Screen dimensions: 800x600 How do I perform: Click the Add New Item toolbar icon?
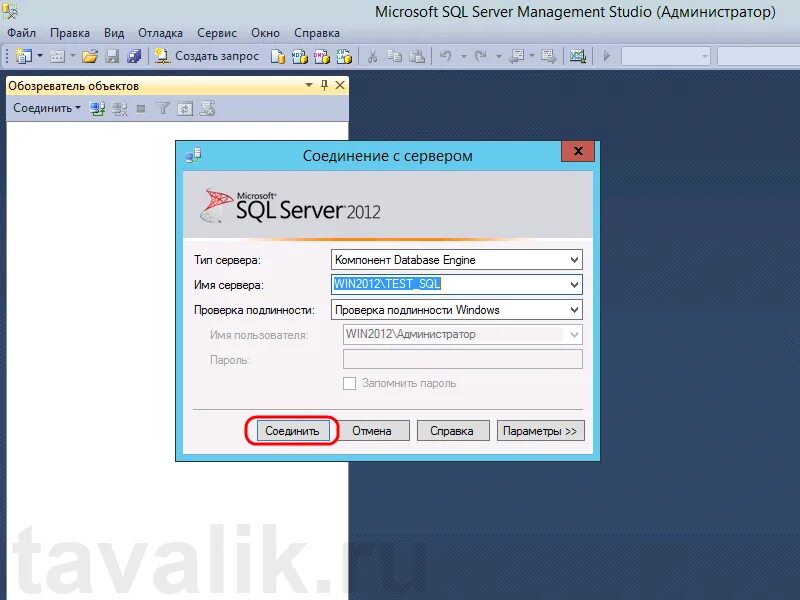[x=58, y=56]
